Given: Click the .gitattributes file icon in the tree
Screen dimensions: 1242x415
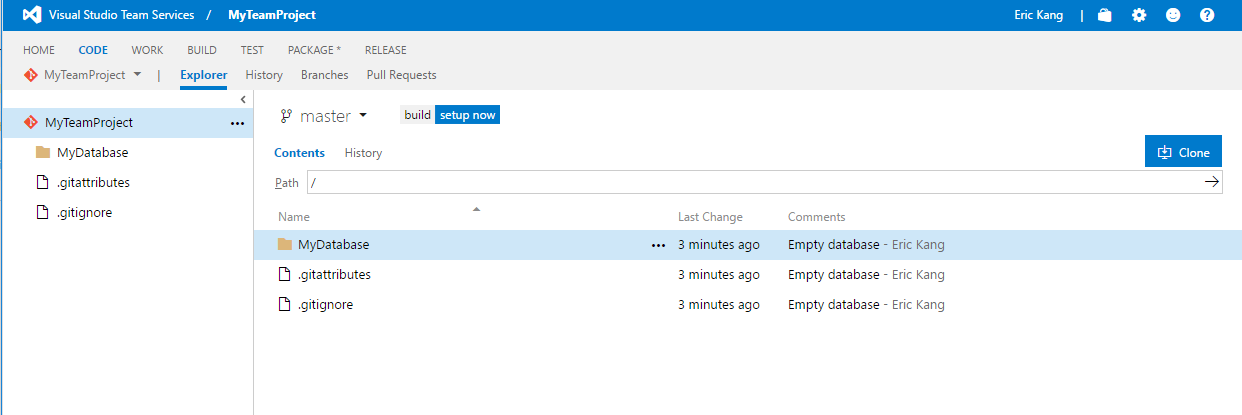Looking at the screenshot, I should 43,183.
